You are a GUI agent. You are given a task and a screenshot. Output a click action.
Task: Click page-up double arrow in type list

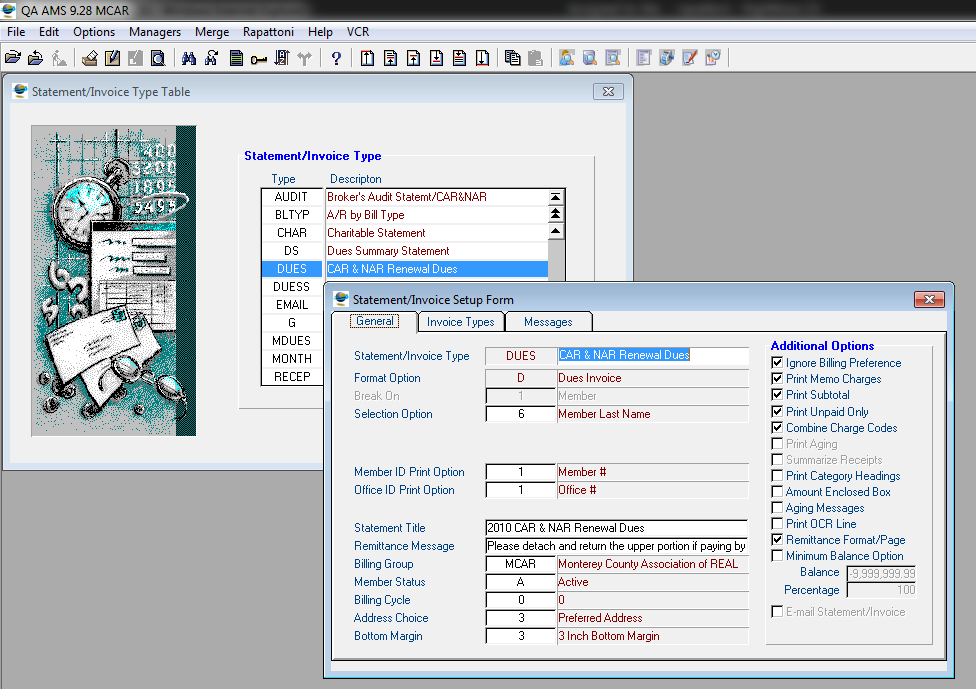556,215
